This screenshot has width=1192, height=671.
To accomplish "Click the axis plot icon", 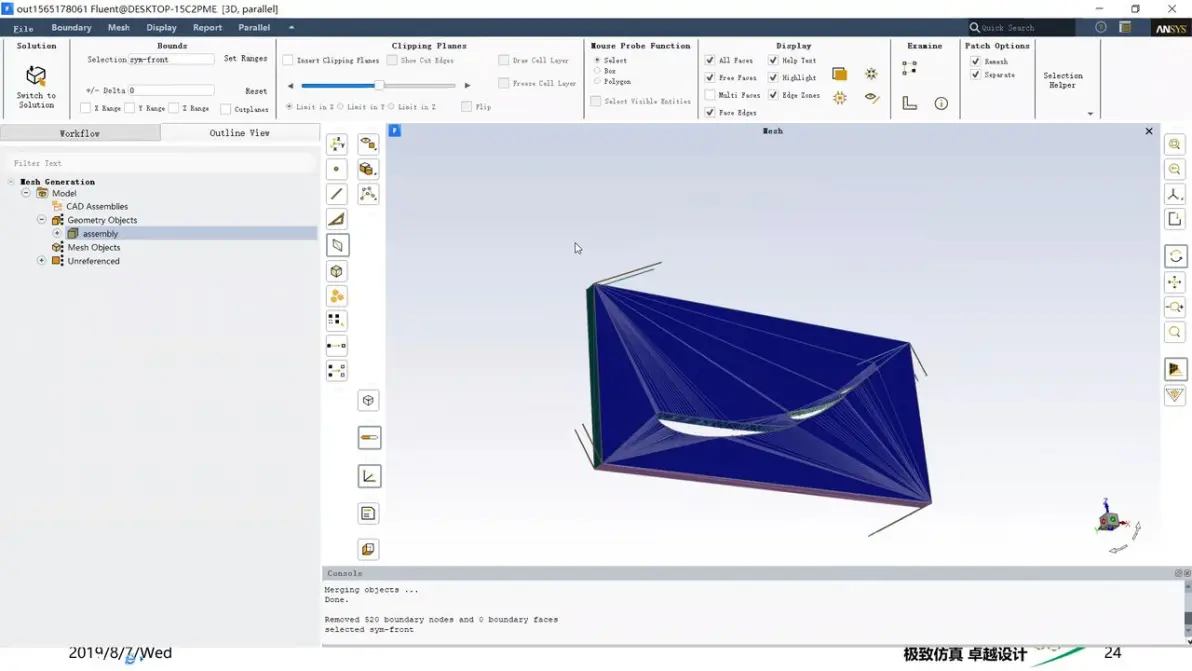I will tap(369, 476).
